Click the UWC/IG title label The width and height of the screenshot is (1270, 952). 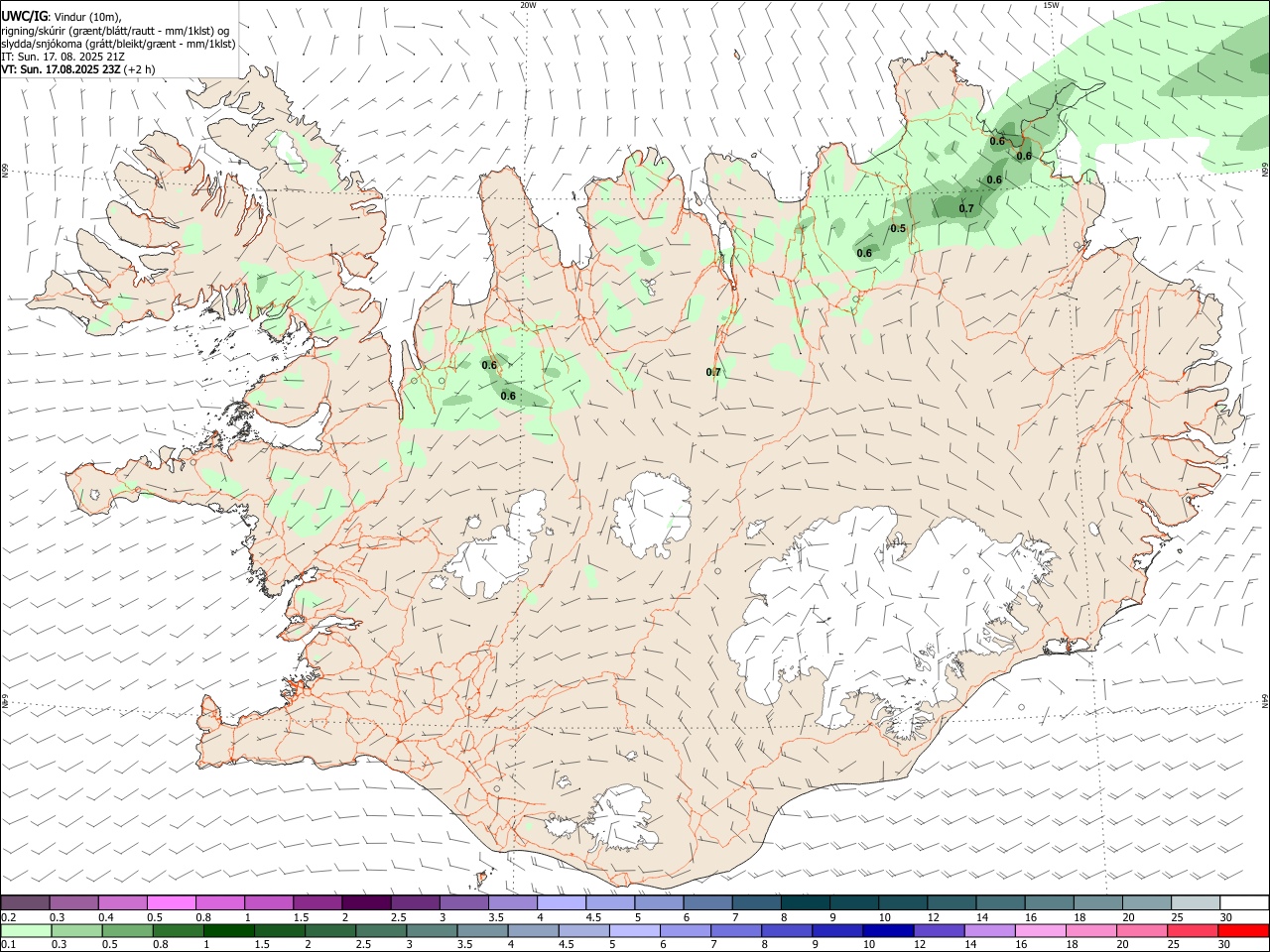tap(24, 16)
